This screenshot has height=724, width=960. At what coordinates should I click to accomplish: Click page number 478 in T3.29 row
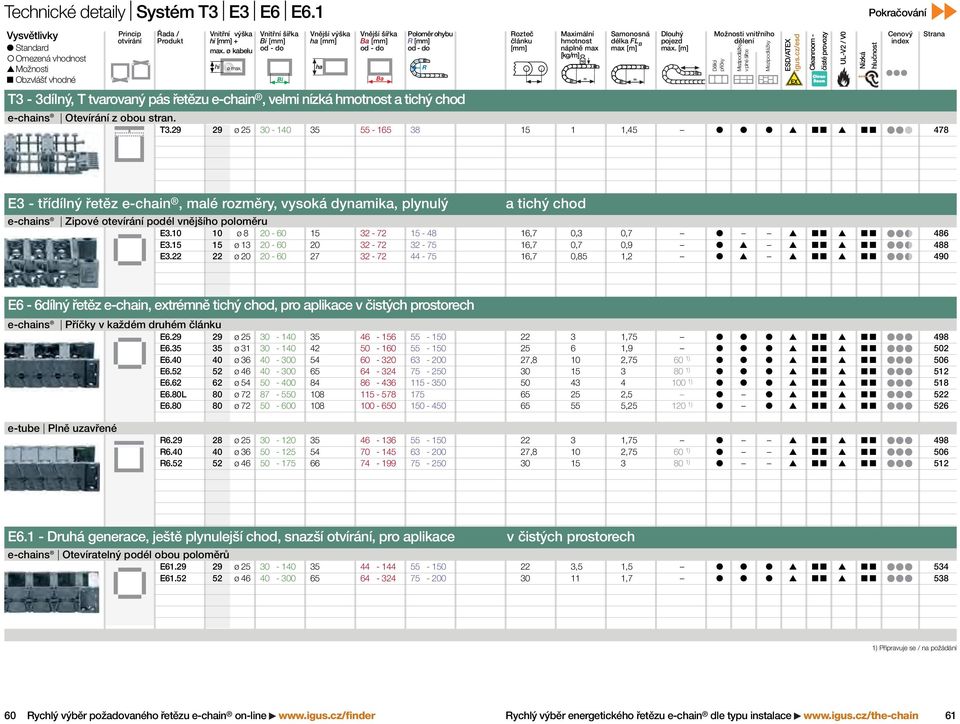click(941, 130)
